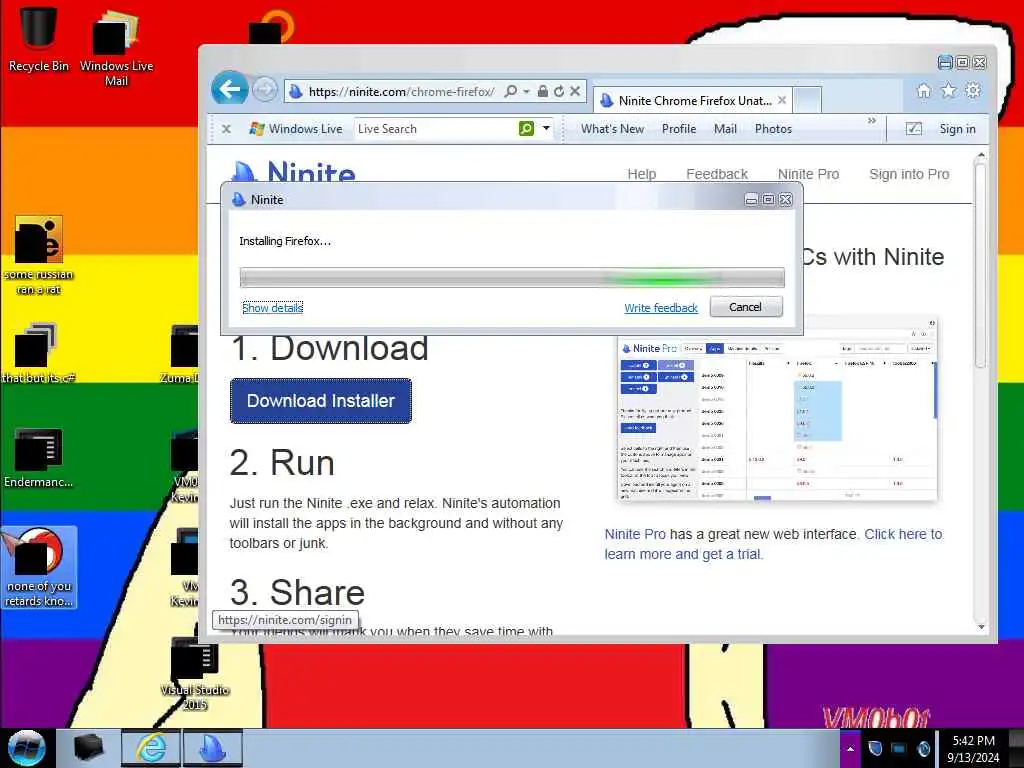
Task: Click the page scrollbar up arrow
Action: click(980, 155)
